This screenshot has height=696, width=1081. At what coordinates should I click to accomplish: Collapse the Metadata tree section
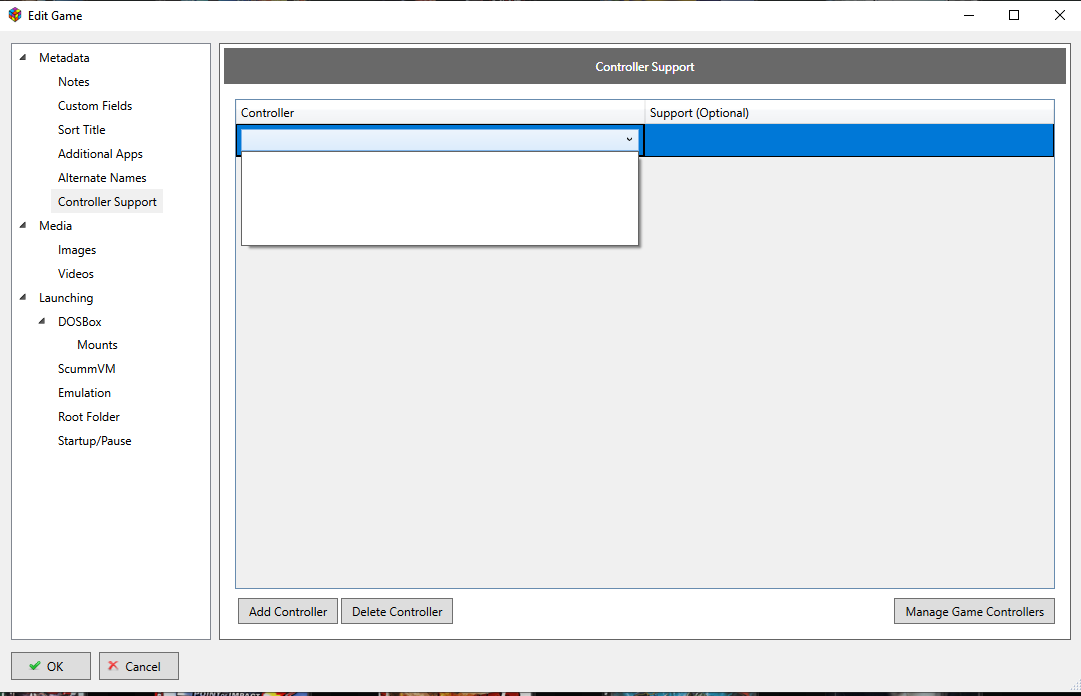pyautogui.click(x=23, y=57)
